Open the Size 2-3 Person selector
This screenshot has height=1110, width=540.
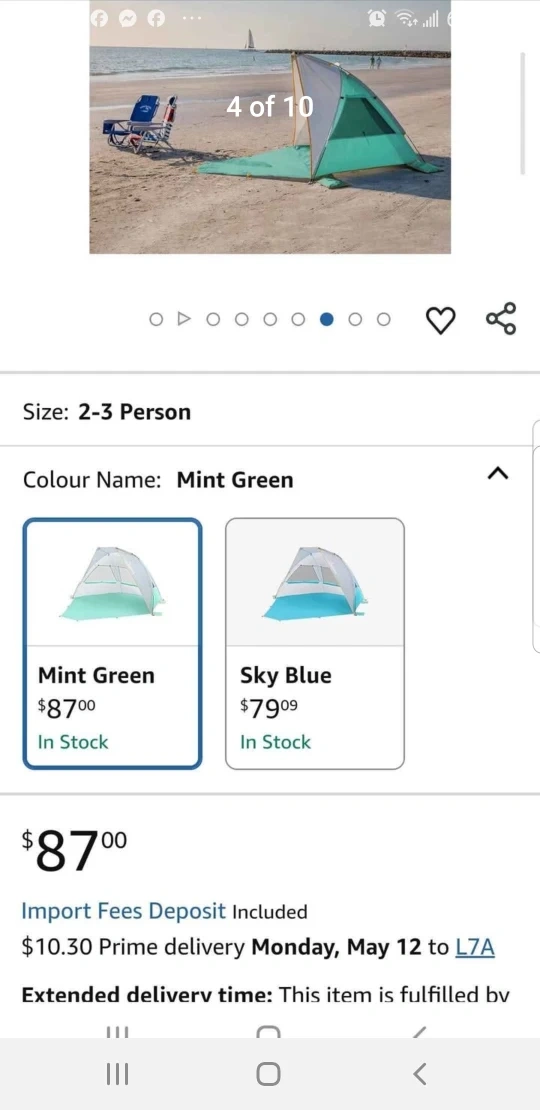pyautogui.click(x=270, y=412)
